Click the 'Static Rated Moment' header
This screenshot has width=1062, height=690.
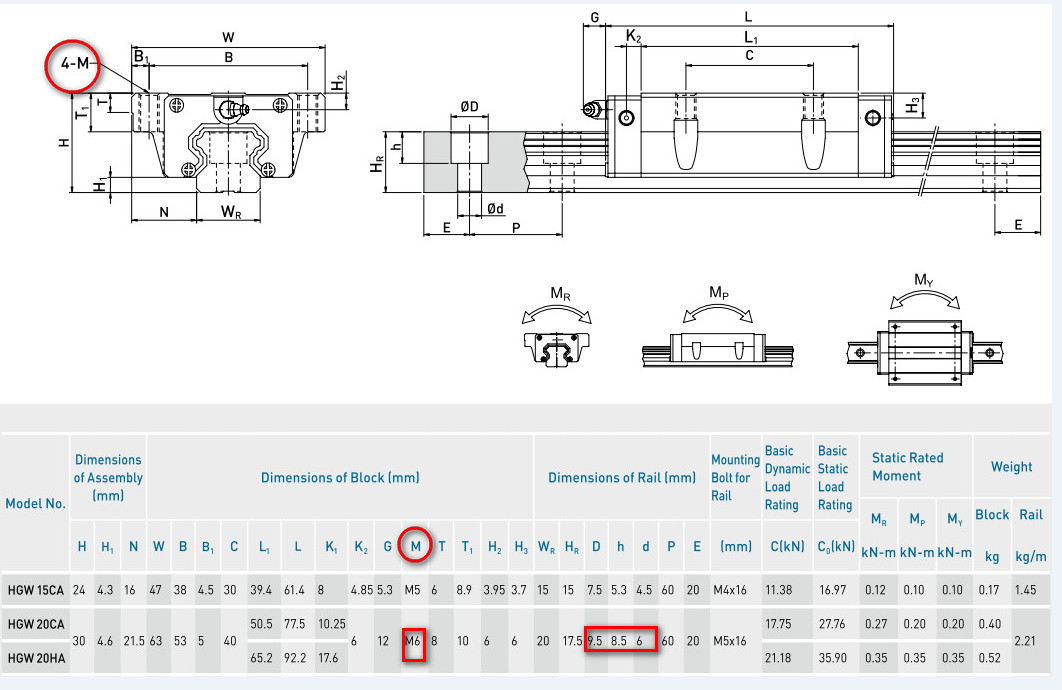click(x=907, y=467)
